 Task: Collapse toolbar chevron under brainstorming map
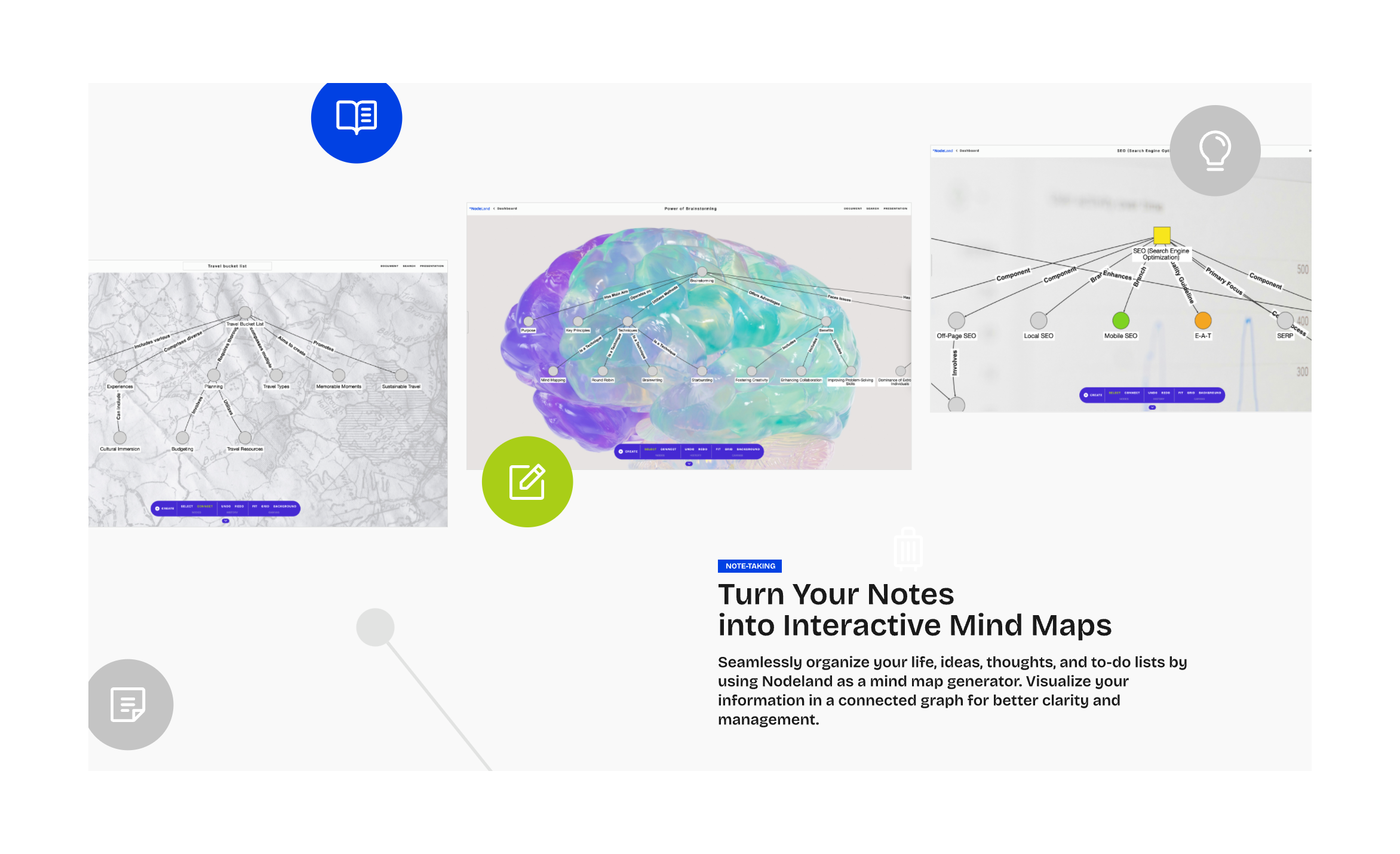click(x=689, y=463)
